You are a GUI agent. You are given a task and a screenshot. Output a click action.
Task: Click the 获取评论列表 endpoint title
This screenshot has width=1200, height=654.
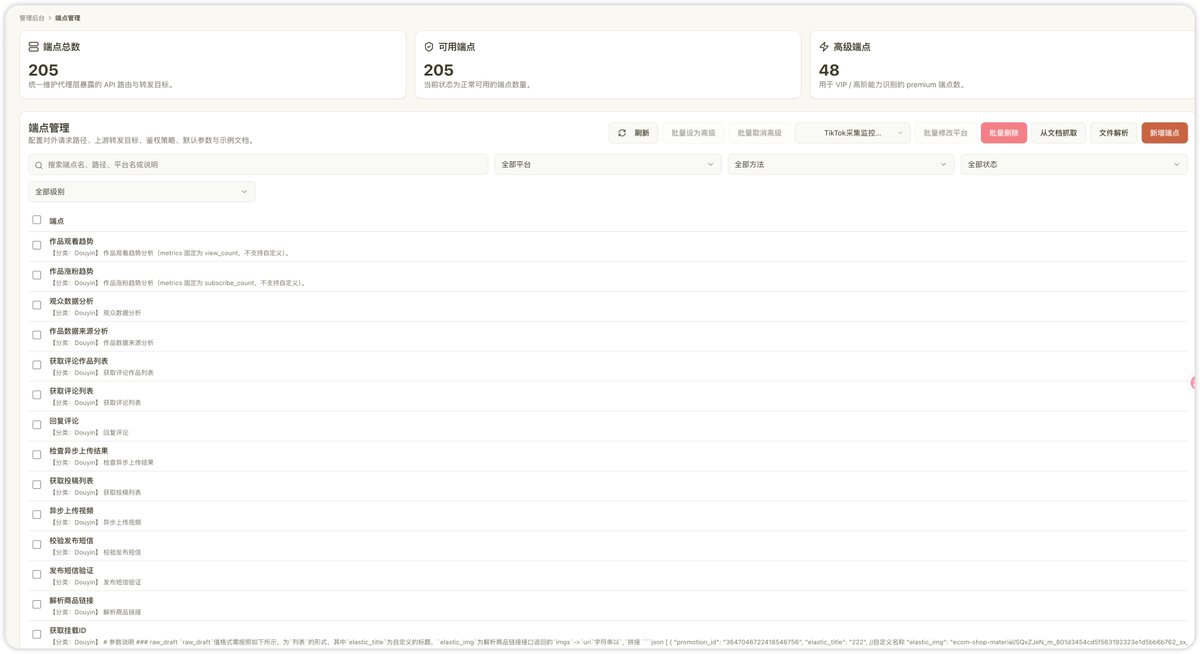(71, 391)
